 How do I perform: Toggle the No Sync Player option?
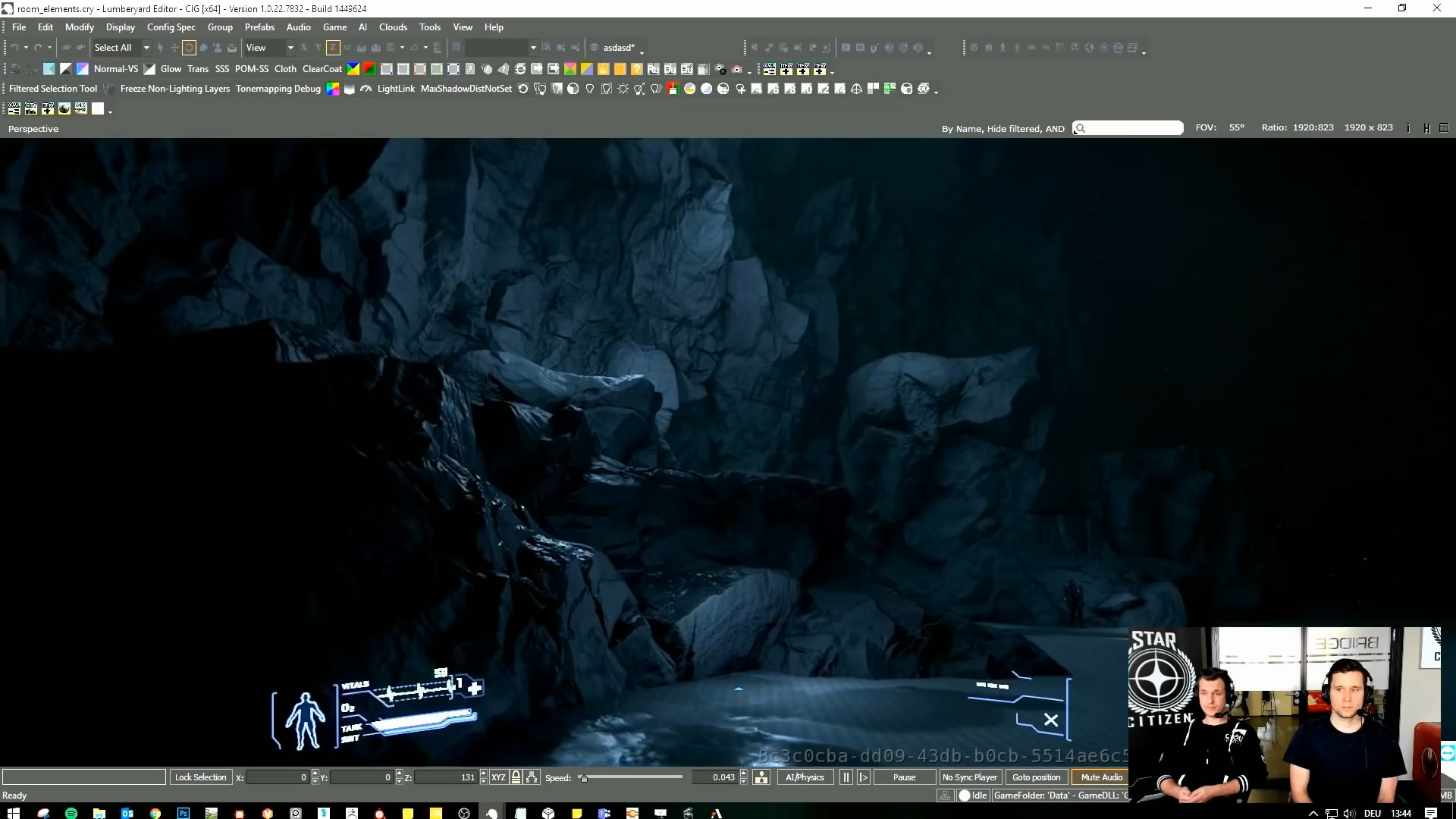point(969,777)
